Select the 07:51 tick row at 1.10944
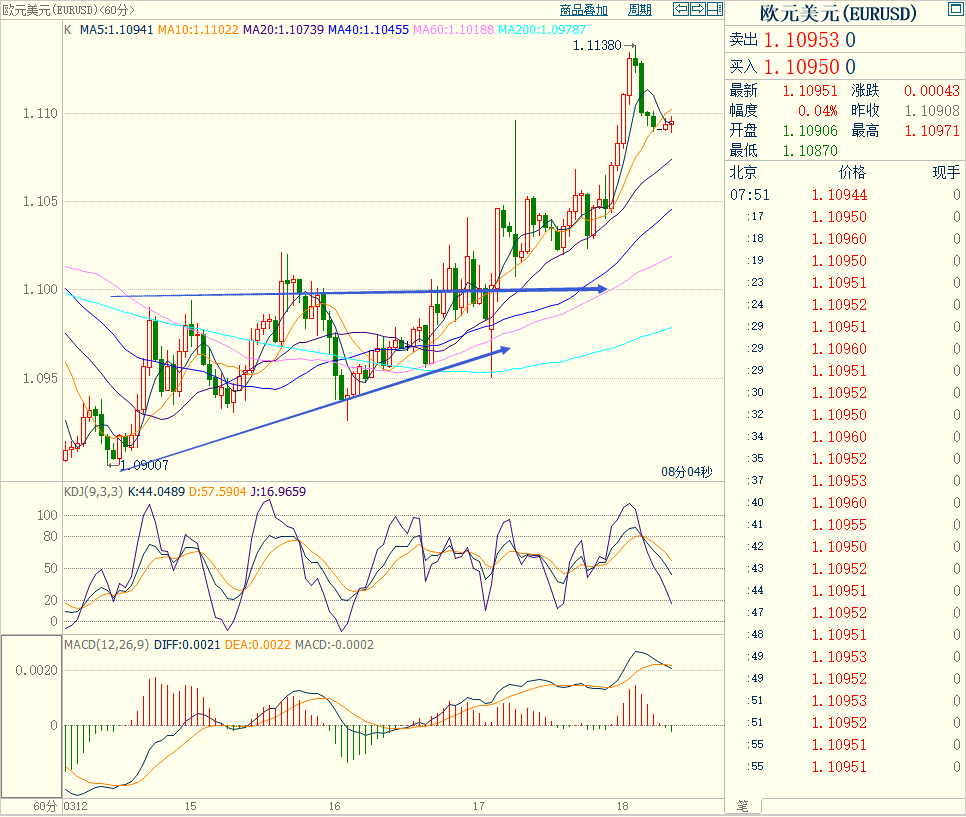This screenshot has height=817, width=966. (x=838, y=195)
